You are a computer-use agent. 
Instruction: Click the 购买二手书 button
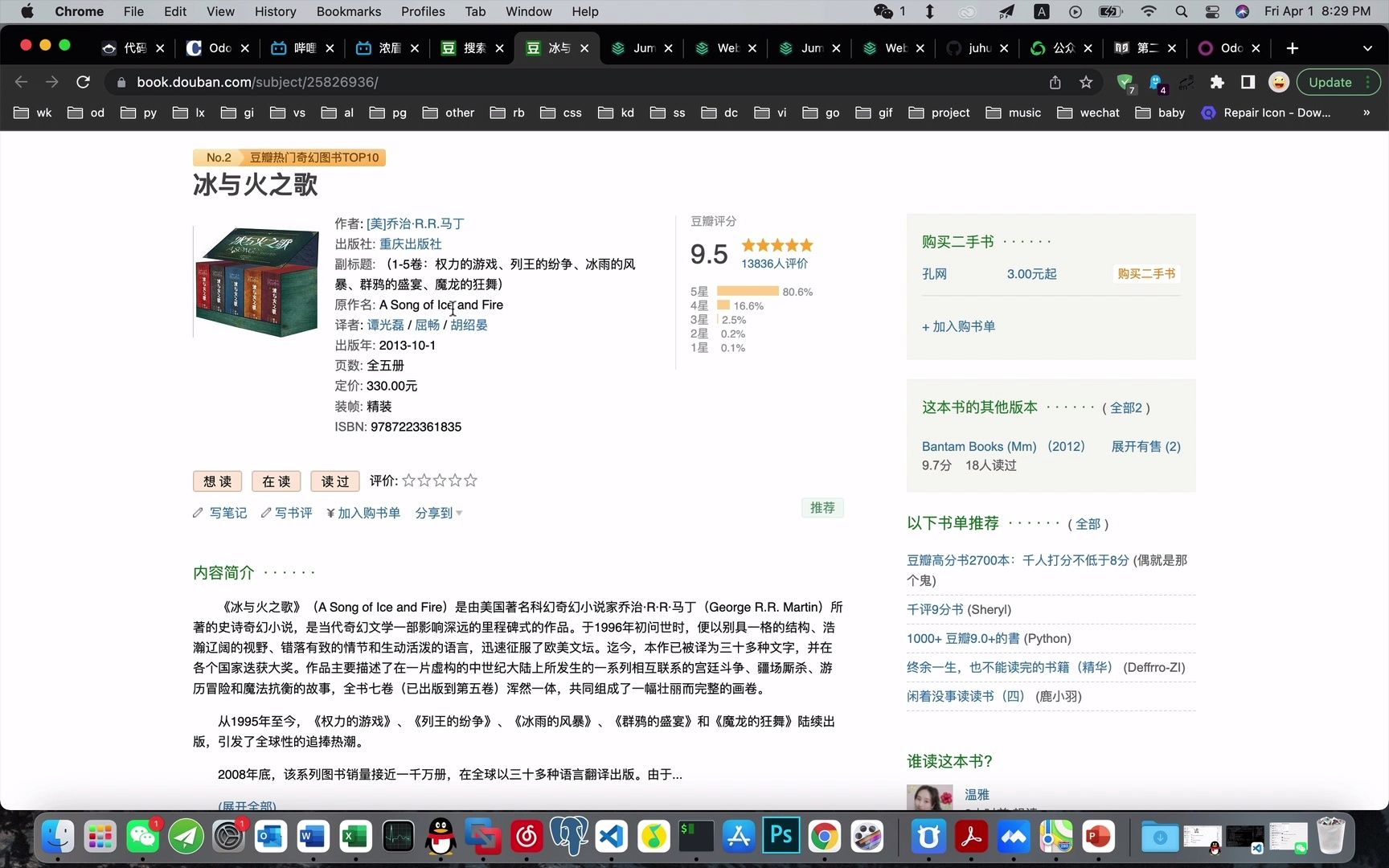(x=1145, y=273)
